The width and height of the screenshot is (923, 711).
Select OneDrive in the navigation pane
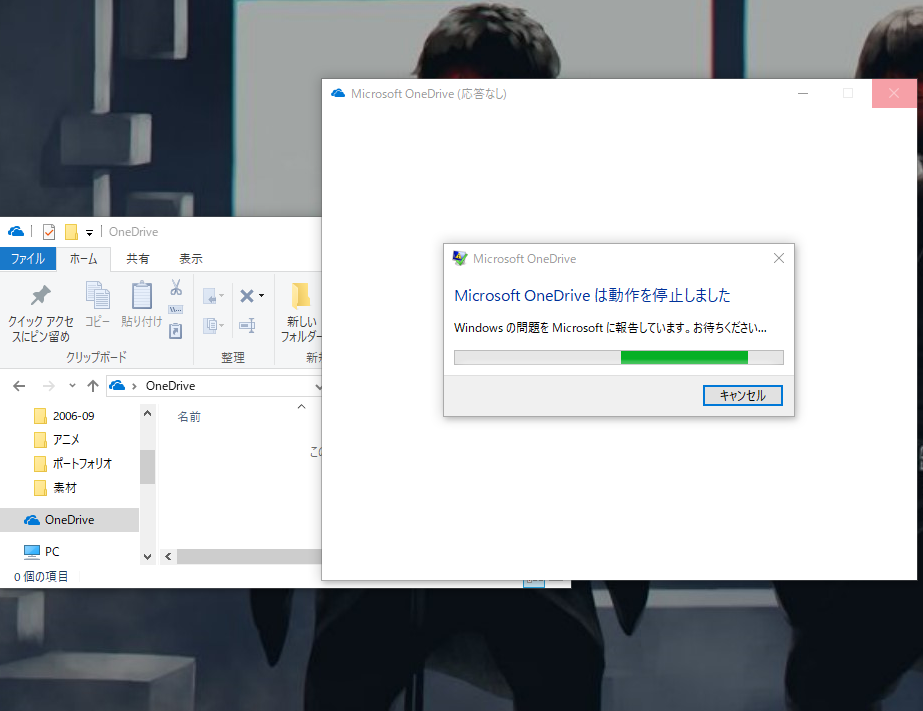[x=69, y=520]
